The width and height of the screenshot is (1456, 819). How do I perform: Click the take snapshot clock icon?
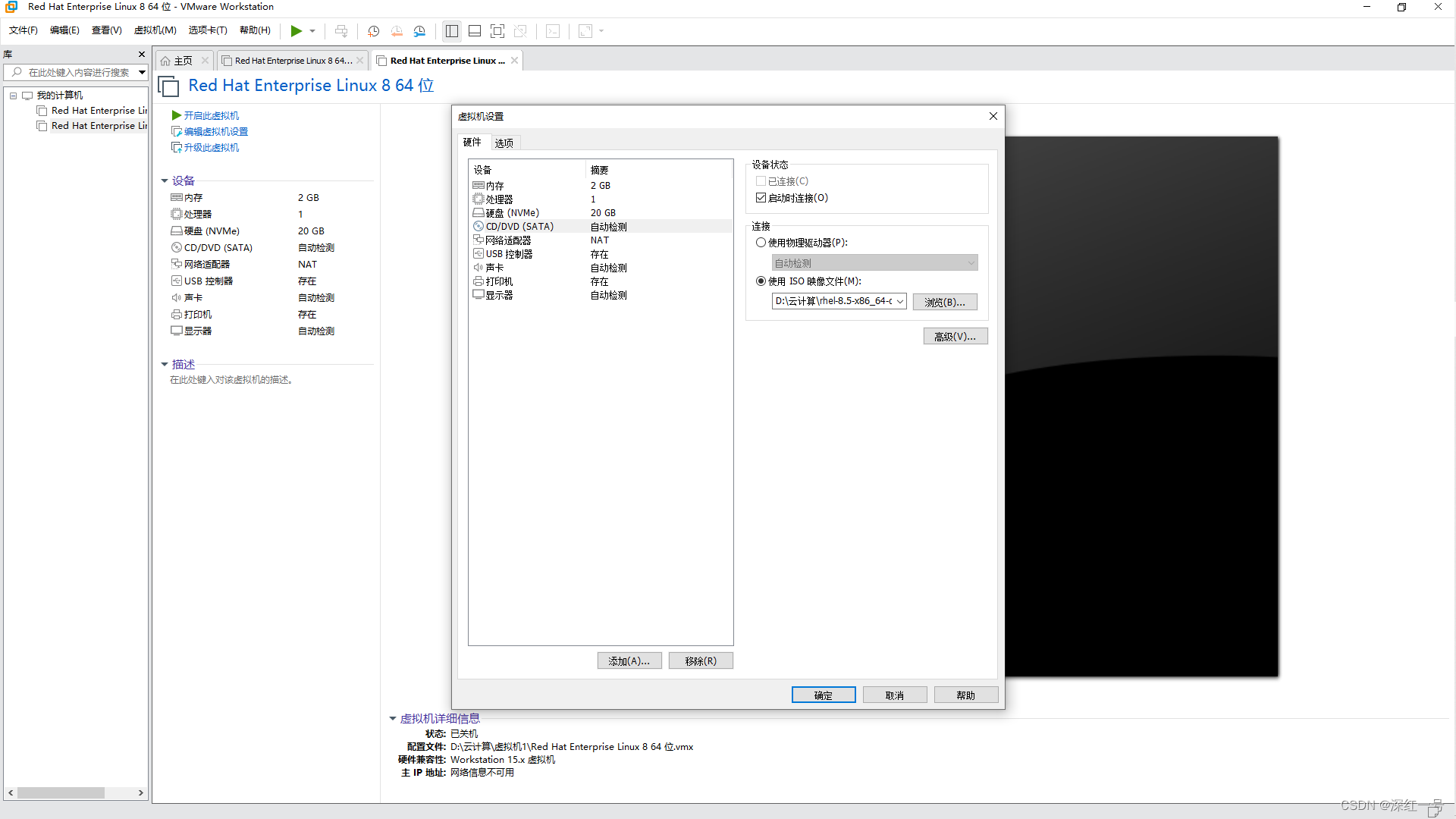coord(373,31)
